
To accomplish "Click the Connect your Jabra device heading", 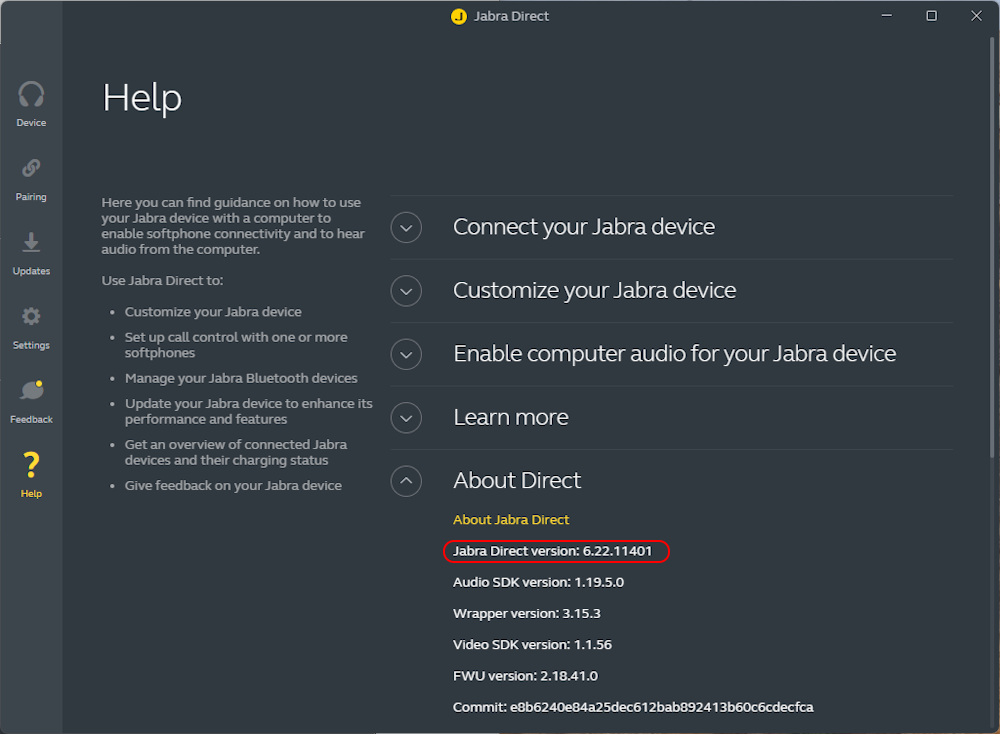I will (x=584, y=227).
